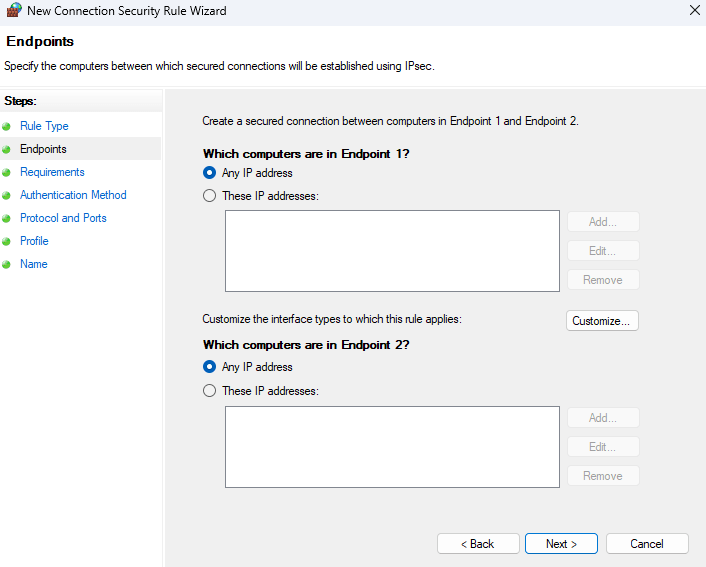Select Any IP address for Endpoint 1
This screenshot has width=706, height=567.
click(x=210, y=173)
